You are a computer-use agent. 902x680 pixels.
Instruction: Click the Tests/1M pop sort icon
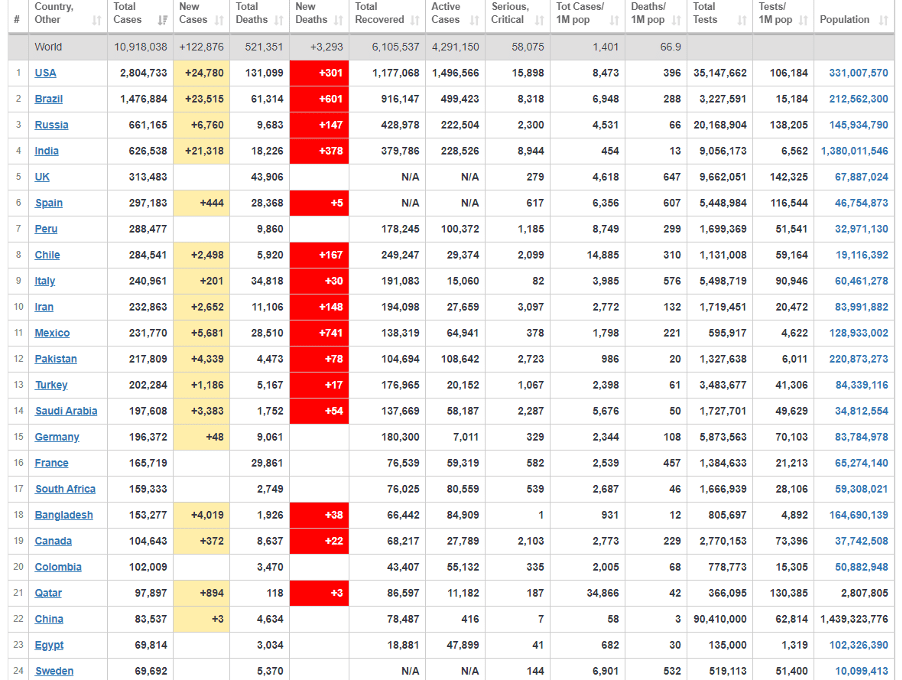(803, 21)
